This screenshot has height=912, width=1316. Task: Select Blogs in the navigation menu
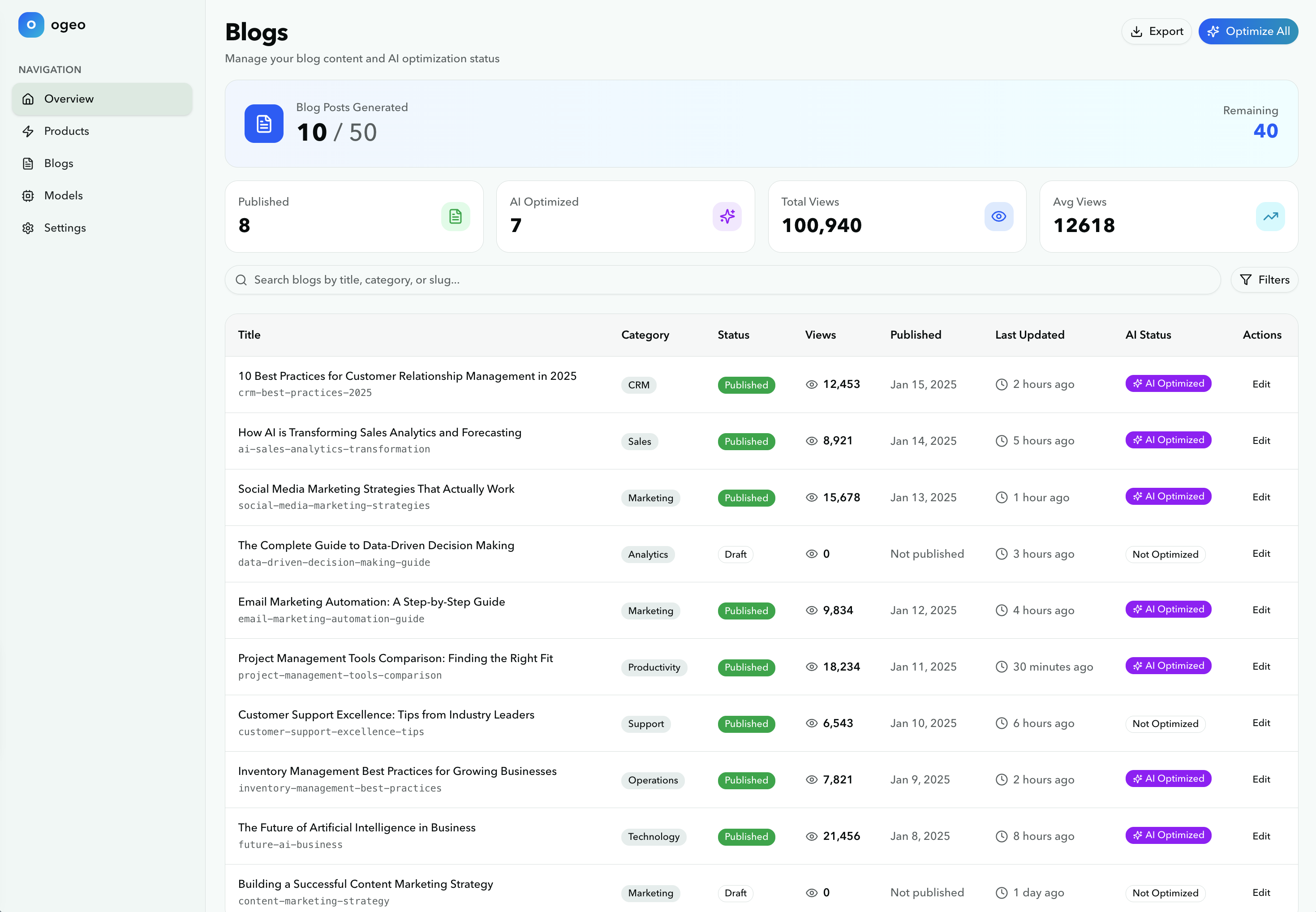point(58,163)
